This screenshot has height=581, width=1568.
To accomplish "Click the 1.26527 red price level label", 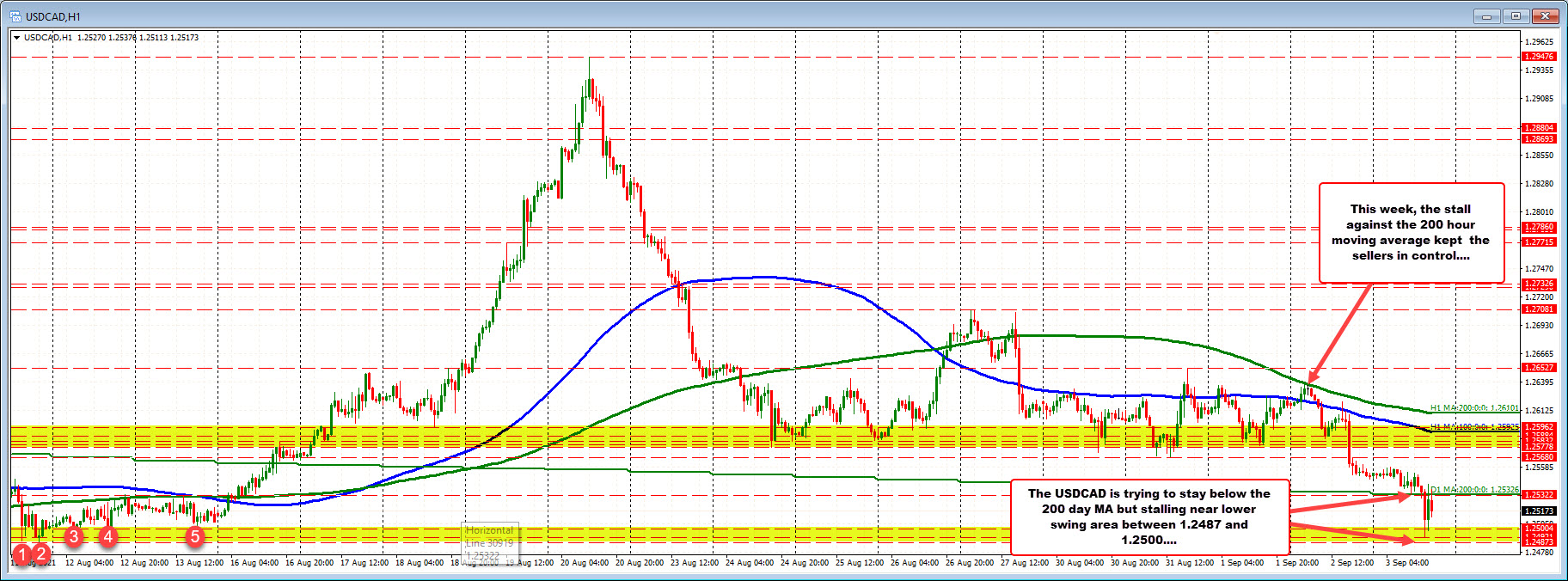I will coord(1539,368).
